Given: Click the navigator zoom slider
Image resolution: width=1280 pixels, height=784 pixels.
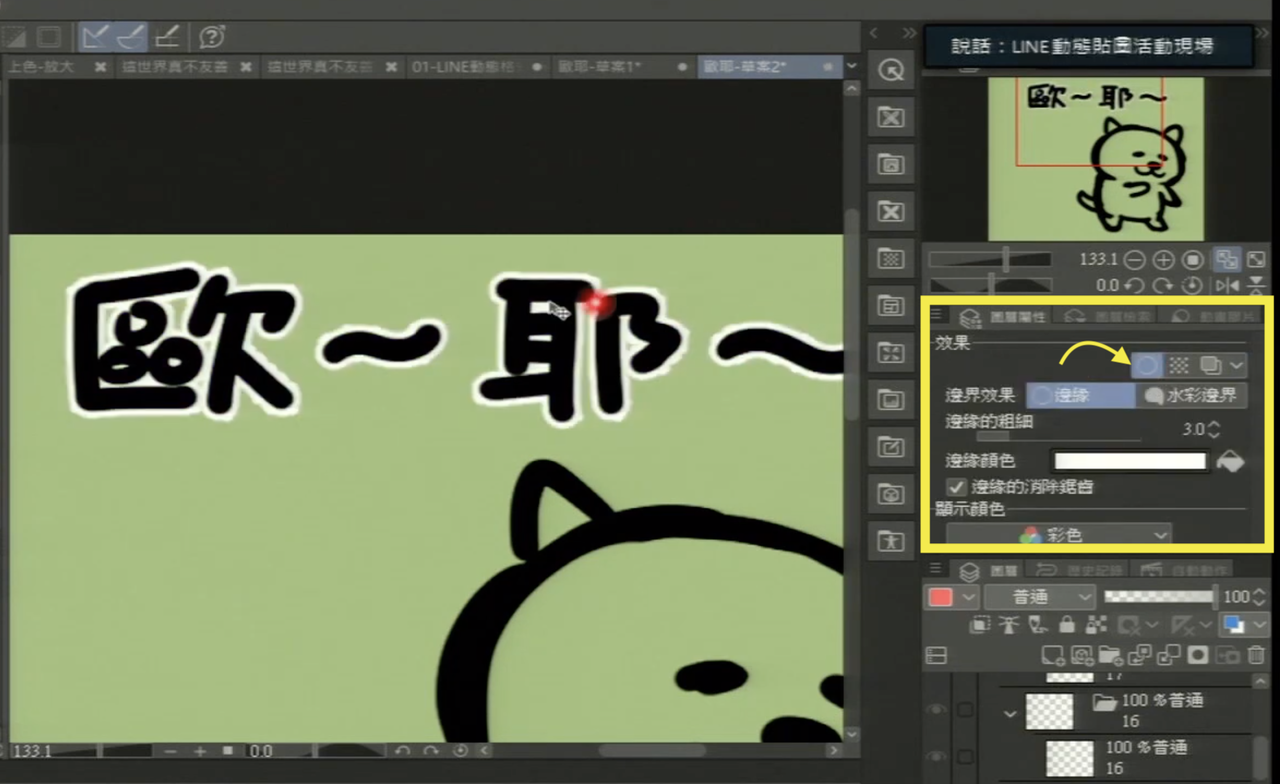Looking at the screenshot, I should tap(990, 260).
